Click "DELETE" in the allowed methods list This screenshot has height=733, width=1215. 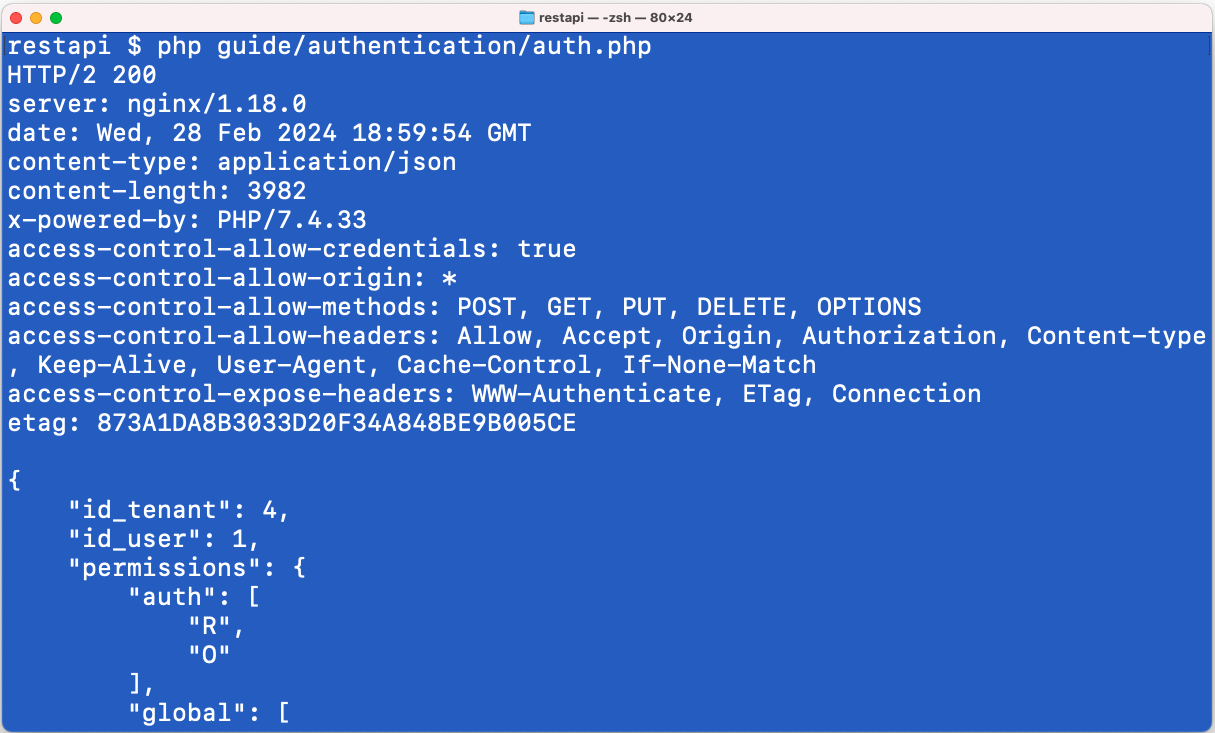point(742,307)
